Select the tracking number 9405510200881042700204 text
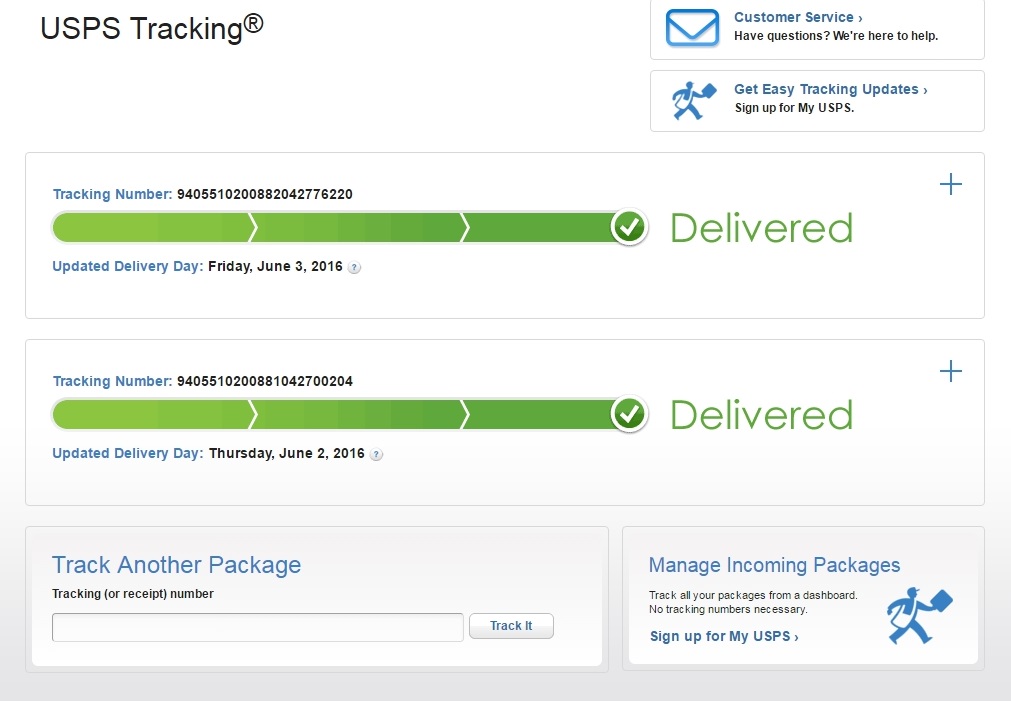This screenshot has width=1011, height=701. 264,381
